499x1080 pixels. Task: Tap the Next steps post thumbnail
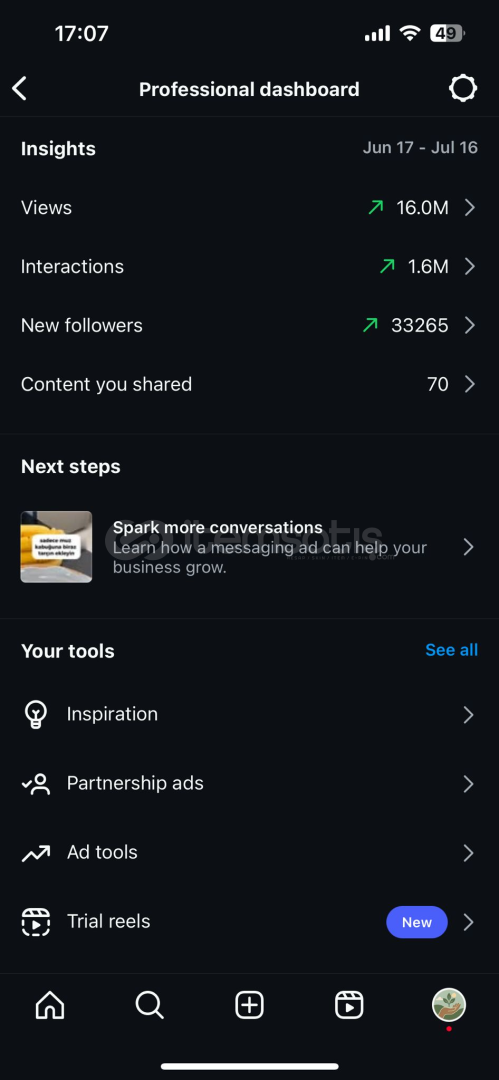tap(57, 547)
